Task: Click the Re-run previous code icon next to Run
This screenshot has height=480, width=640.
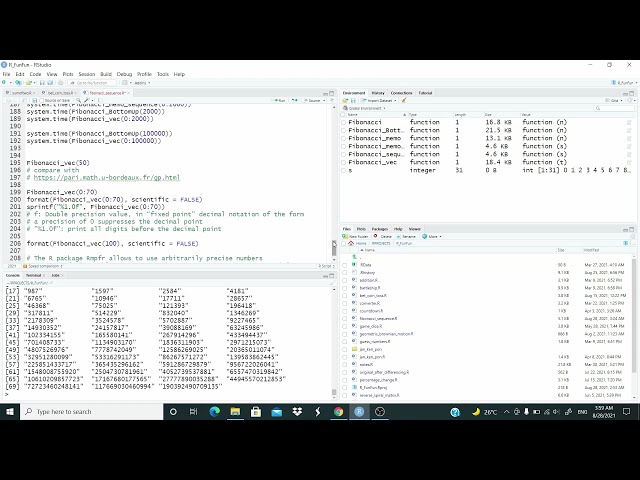Action: 295,100
